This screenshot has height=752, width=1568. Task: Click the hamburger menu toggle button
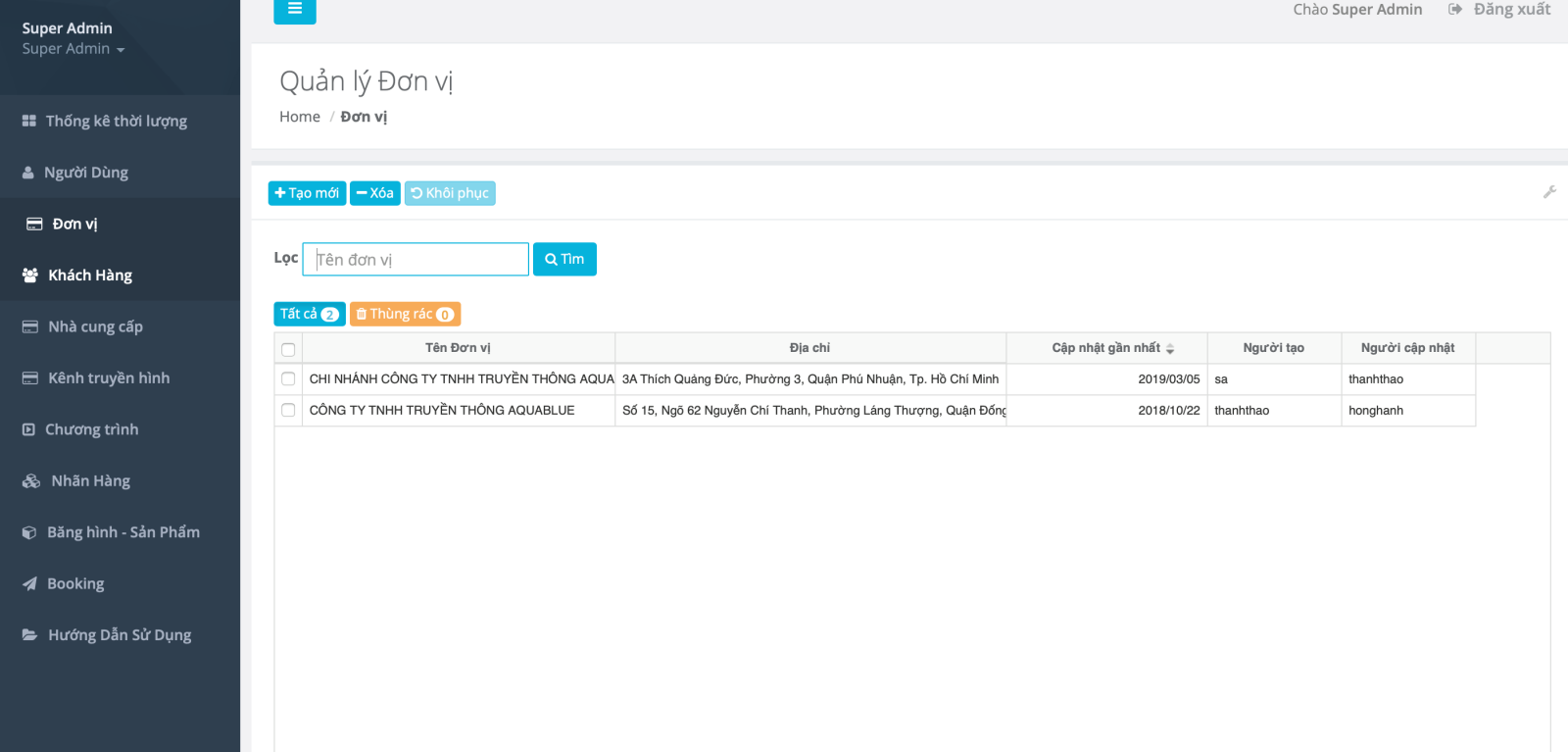coord(294,10)
